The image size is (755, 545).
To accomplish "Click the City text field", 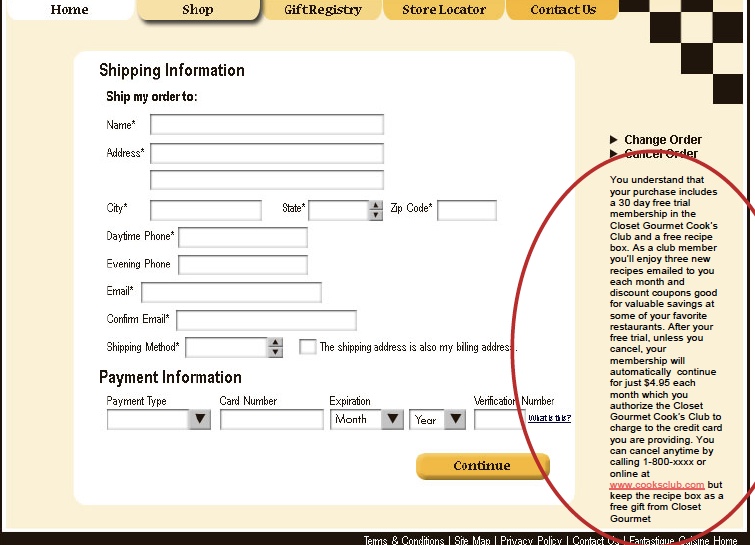I will tap(206, 210).
